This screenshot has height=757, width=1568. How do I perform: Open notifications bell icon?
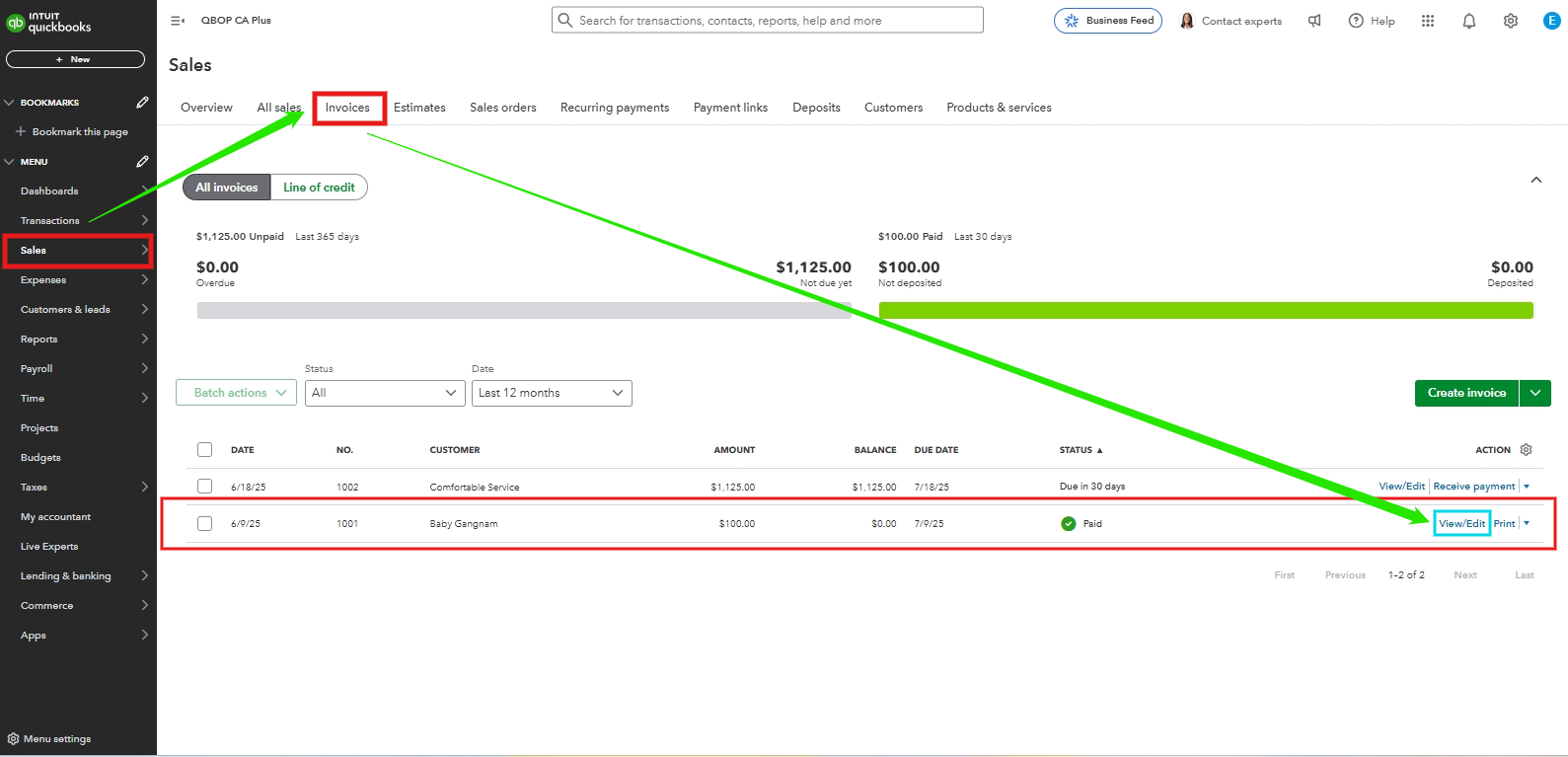(1469, 21)
